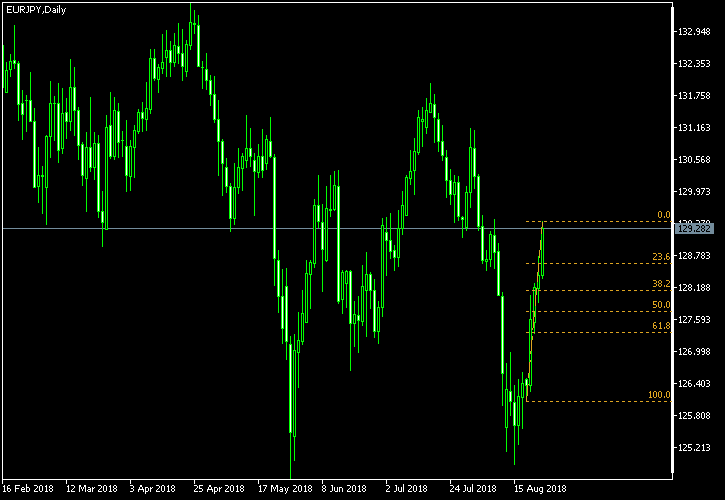Select the Fibonacci 38.2 level label
The width and height of the screenshot is (725, 500).
pos(661,284)
